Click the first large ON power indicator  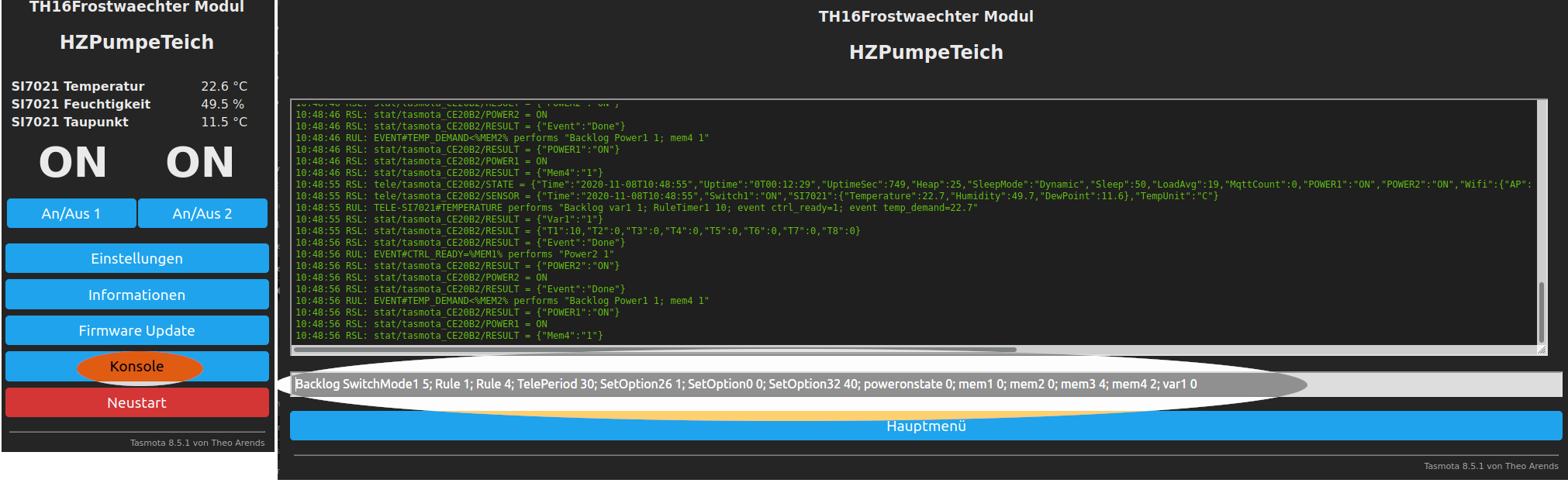(73, 163)
